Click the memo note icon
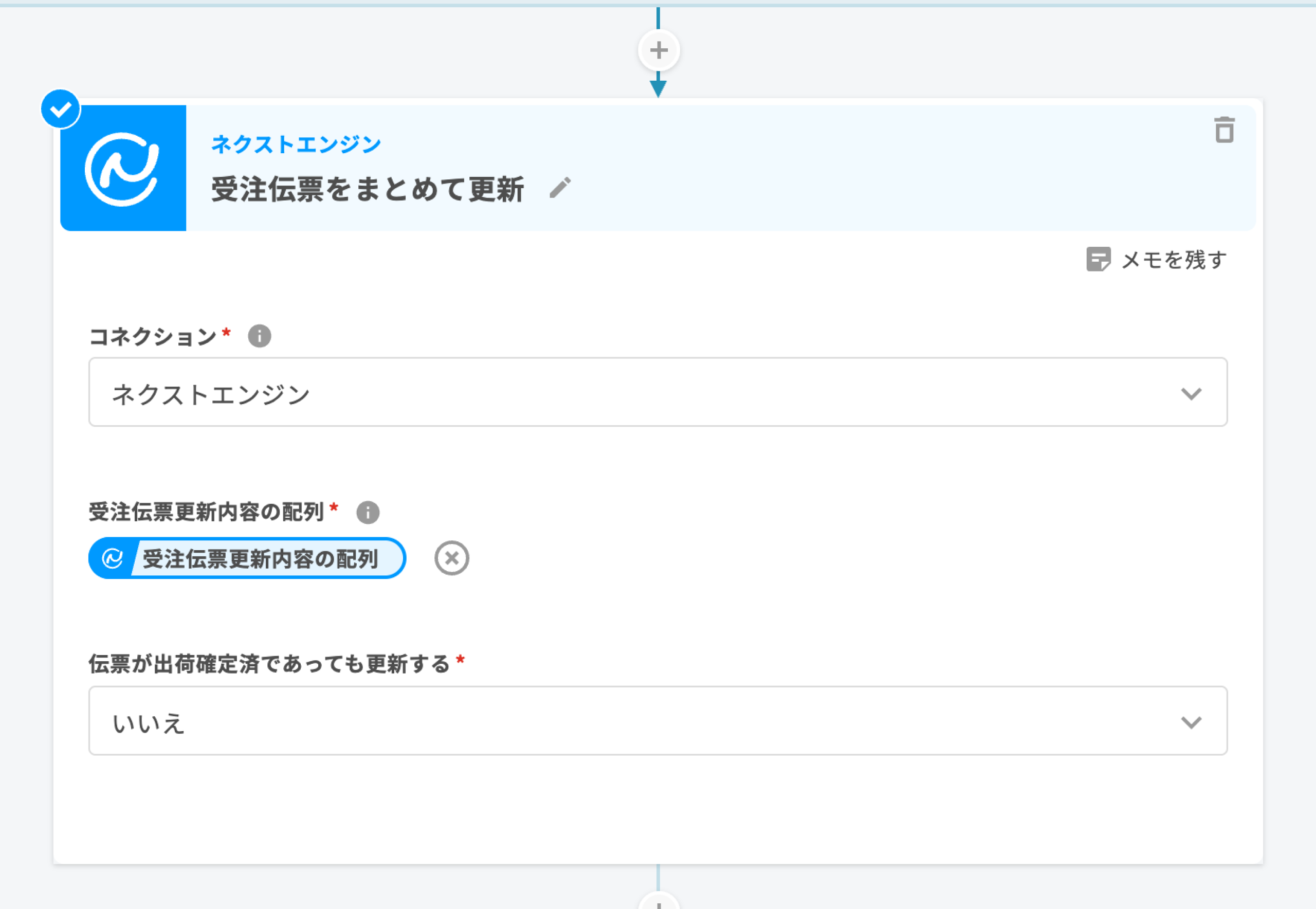The height and width of the screenshot is (909, 1316). [1098, 259]
